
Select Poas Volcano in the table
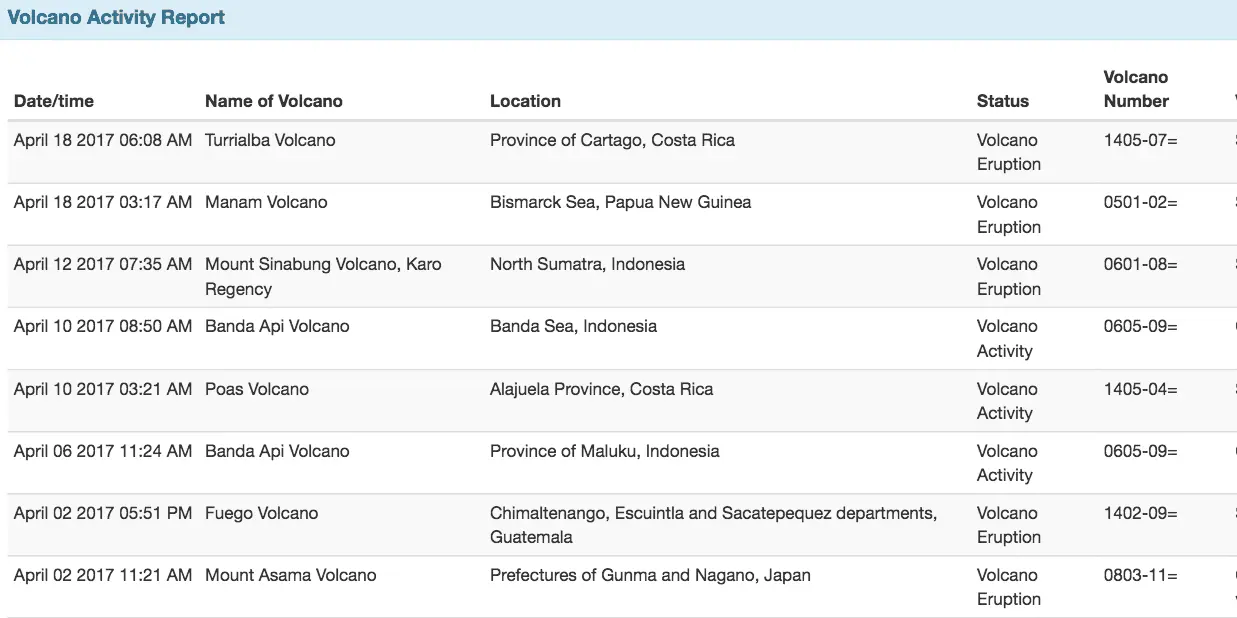point(257,389)
